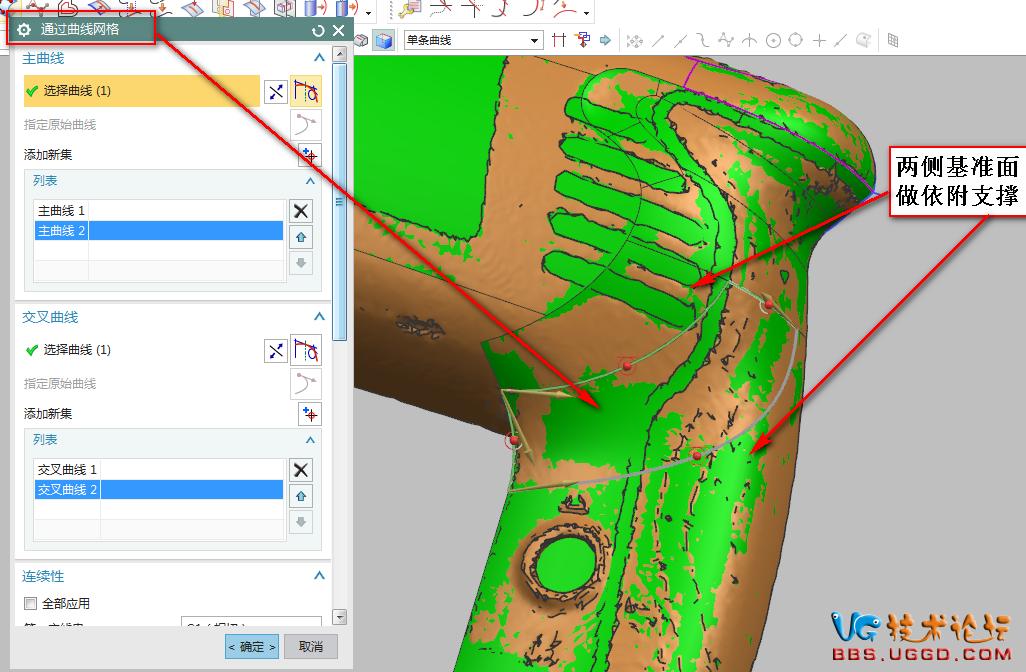Click reverse direction icon in 交叉曲线 section
This screenshot has height=672, width=1026.
pos(275,351)
